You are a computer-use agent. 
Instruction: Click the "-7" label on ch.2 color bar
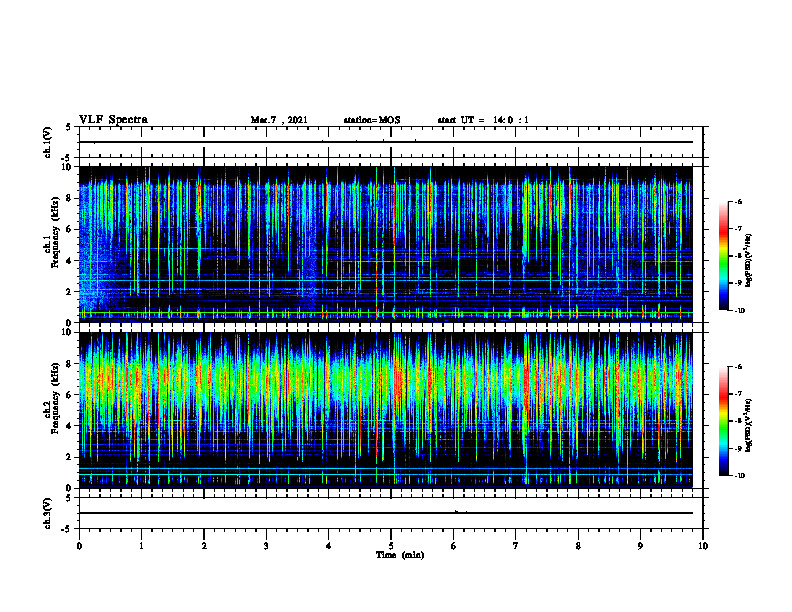(x=738, y=394)
